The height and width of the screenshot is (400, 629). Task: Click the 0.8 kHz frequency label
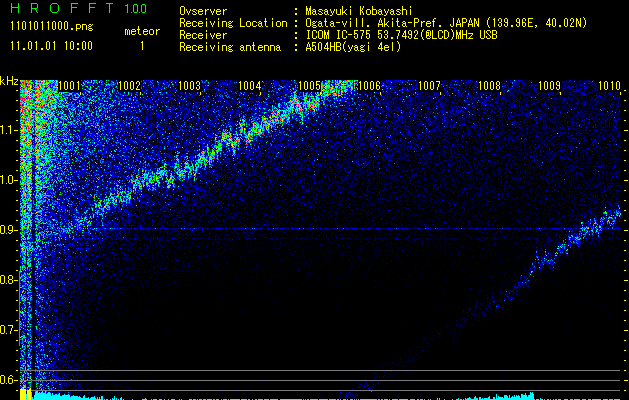pyautogui.click(x=9, y=280)
